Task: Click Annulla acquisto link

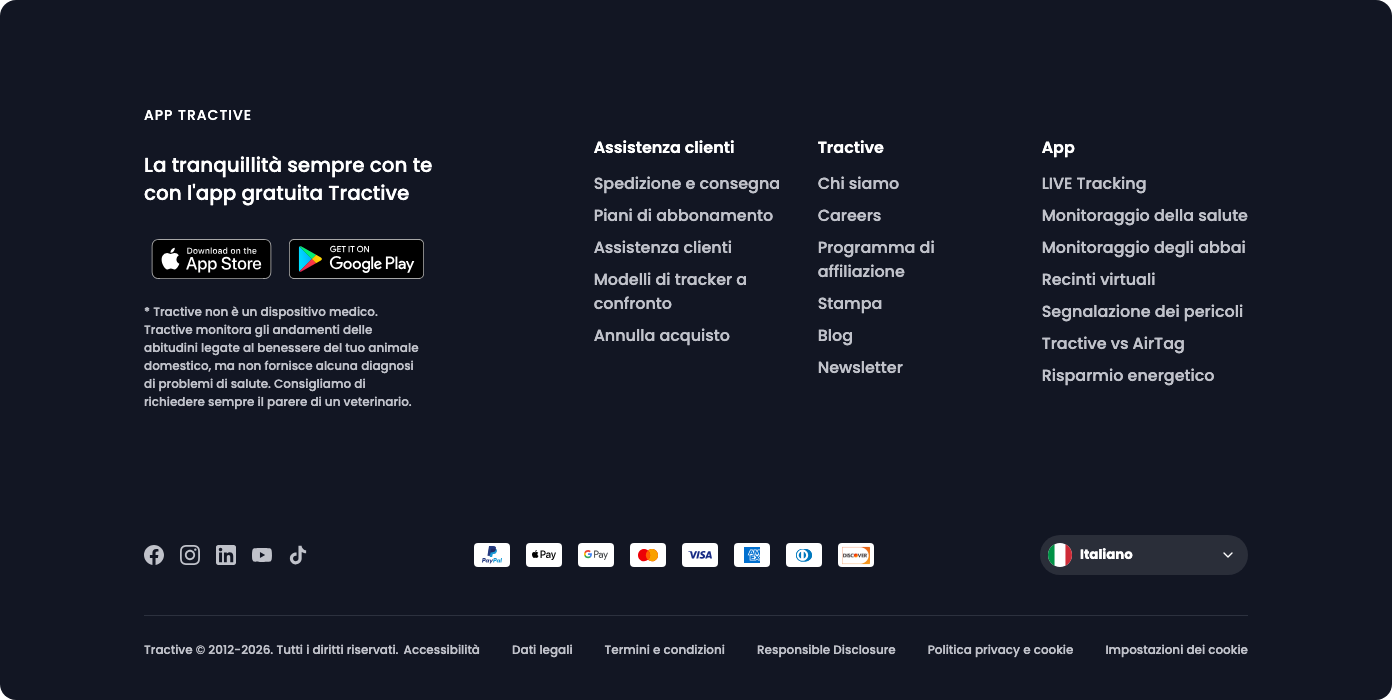Action: [662, 335]
